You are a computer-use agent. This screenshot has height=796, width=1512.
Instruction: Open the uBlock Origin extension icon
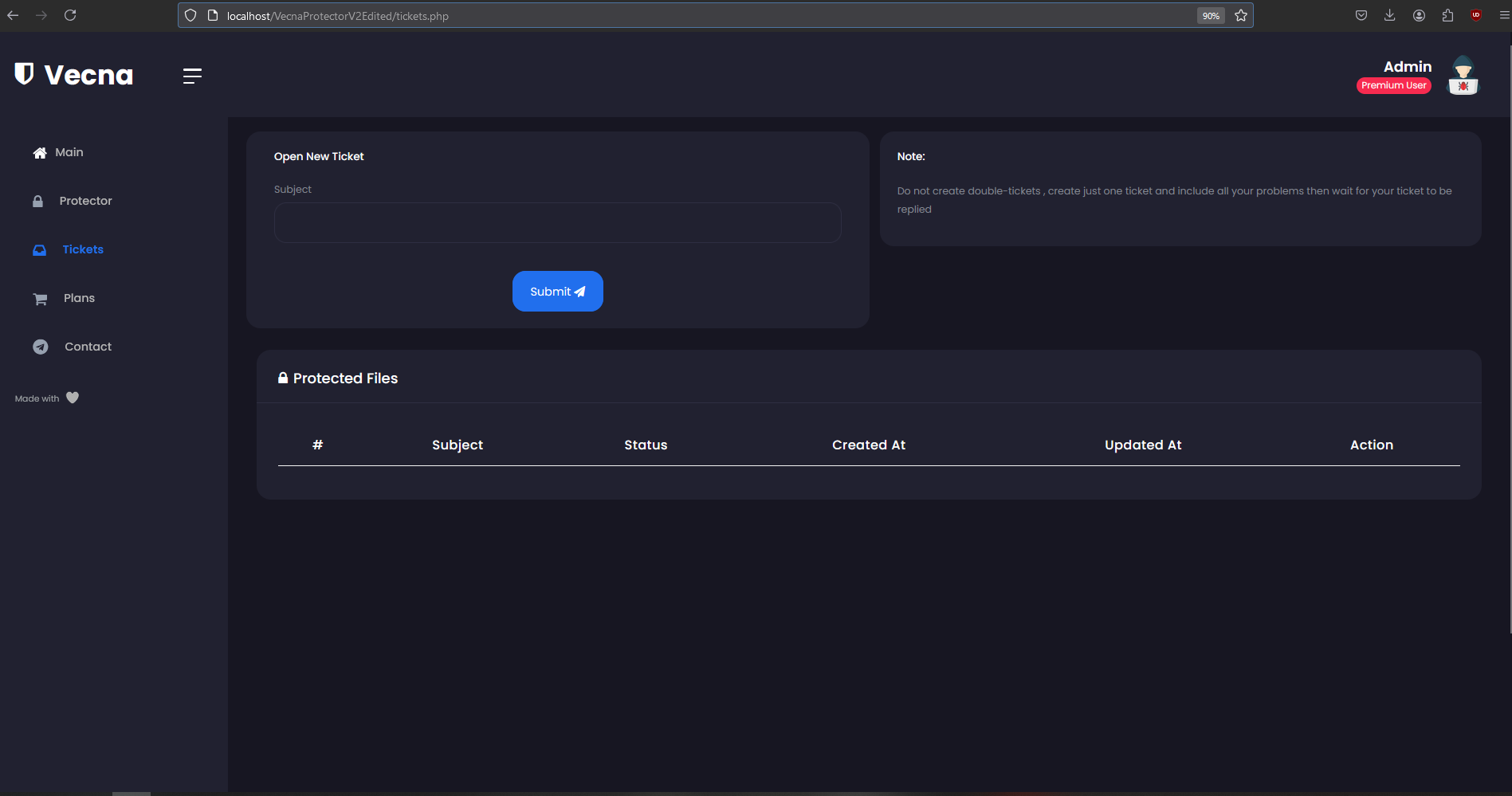pos(1476,15)
